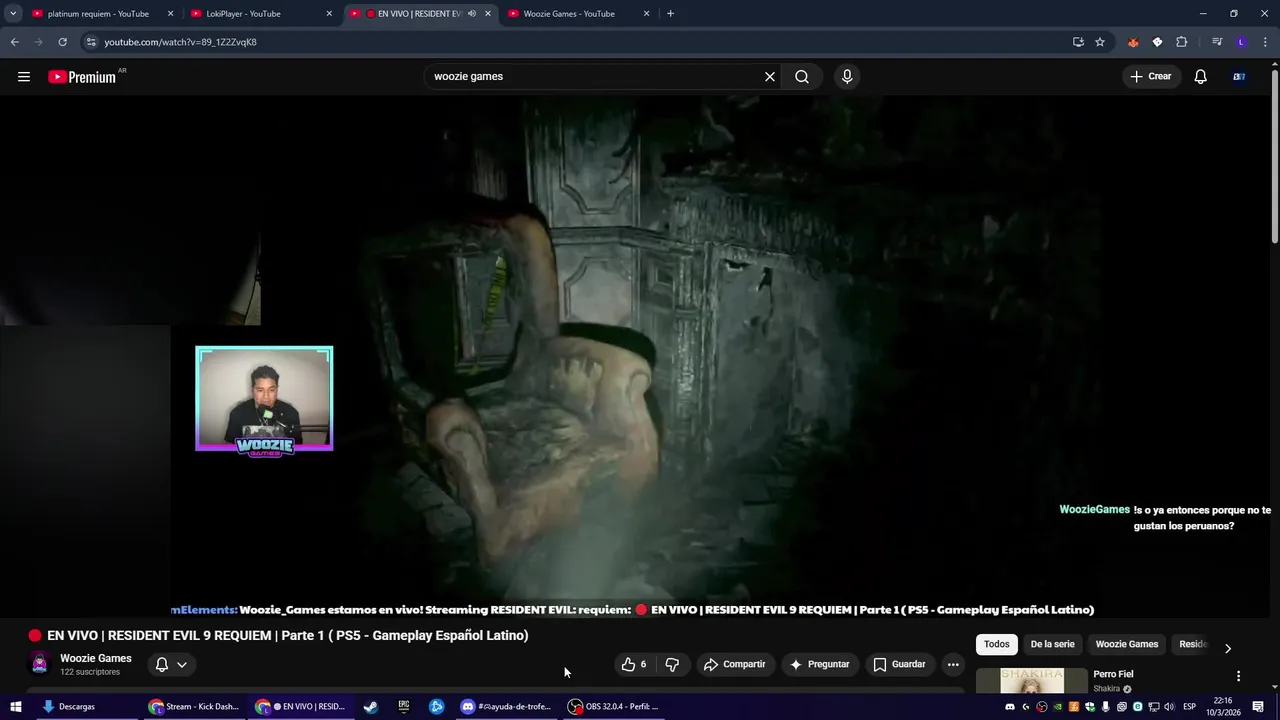Open Woozie Games channel avatar
The image size is (1280, 720).
(39, 664)
